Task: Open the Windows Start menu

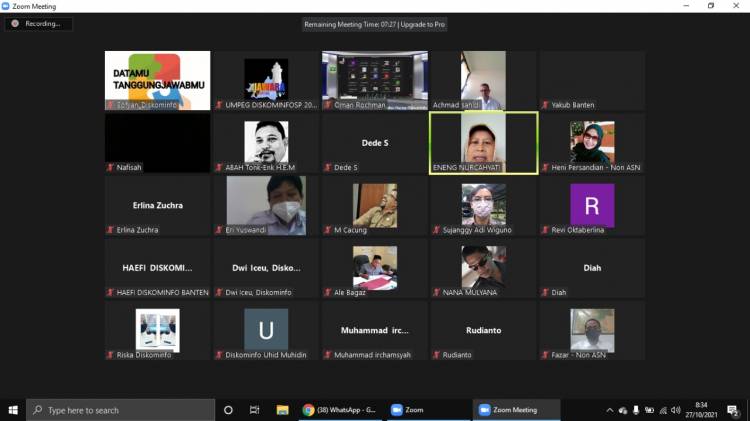Action: (13, 410)
